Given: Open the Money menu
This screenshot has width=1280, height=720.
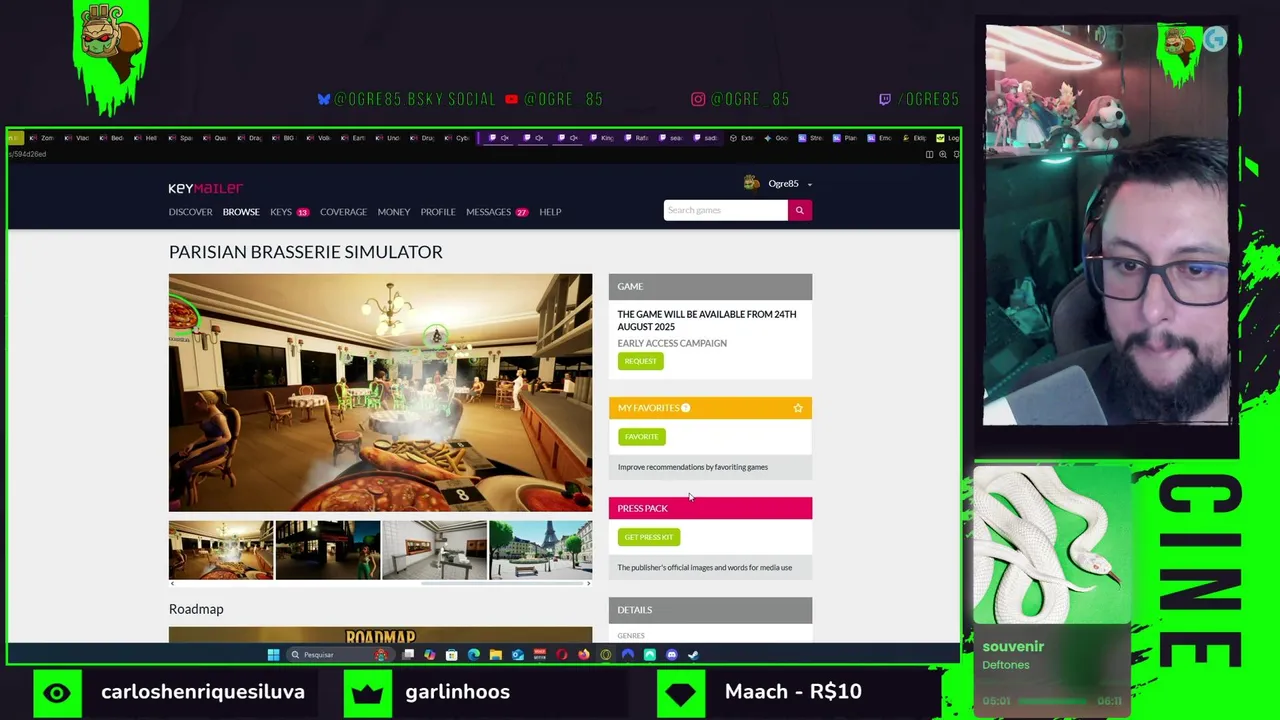Looking at the screenshot, I should coord(394,212).
